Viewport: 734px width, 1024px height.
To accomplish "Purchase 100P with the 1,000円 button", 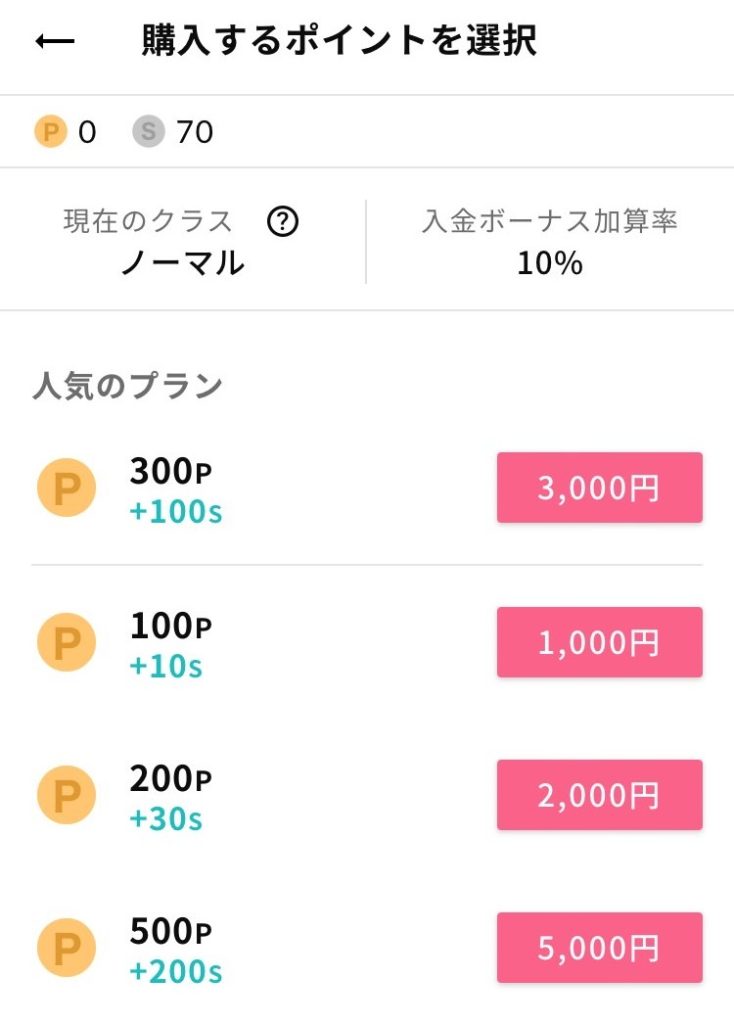I will [599, 642].
